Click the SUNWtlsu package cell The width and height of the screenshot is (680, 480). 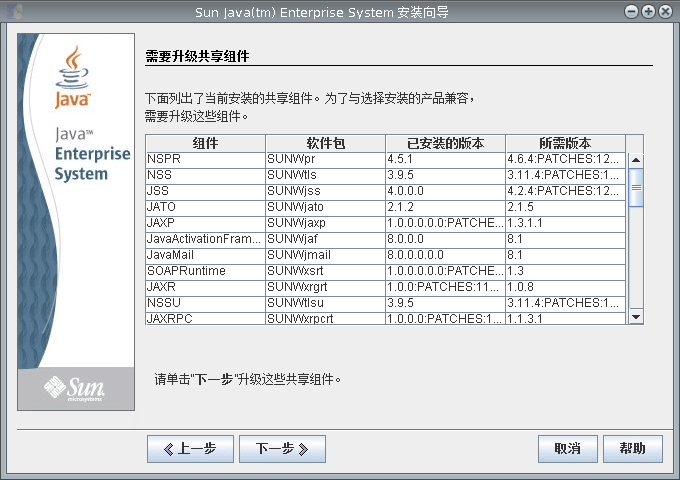[326, 304]
